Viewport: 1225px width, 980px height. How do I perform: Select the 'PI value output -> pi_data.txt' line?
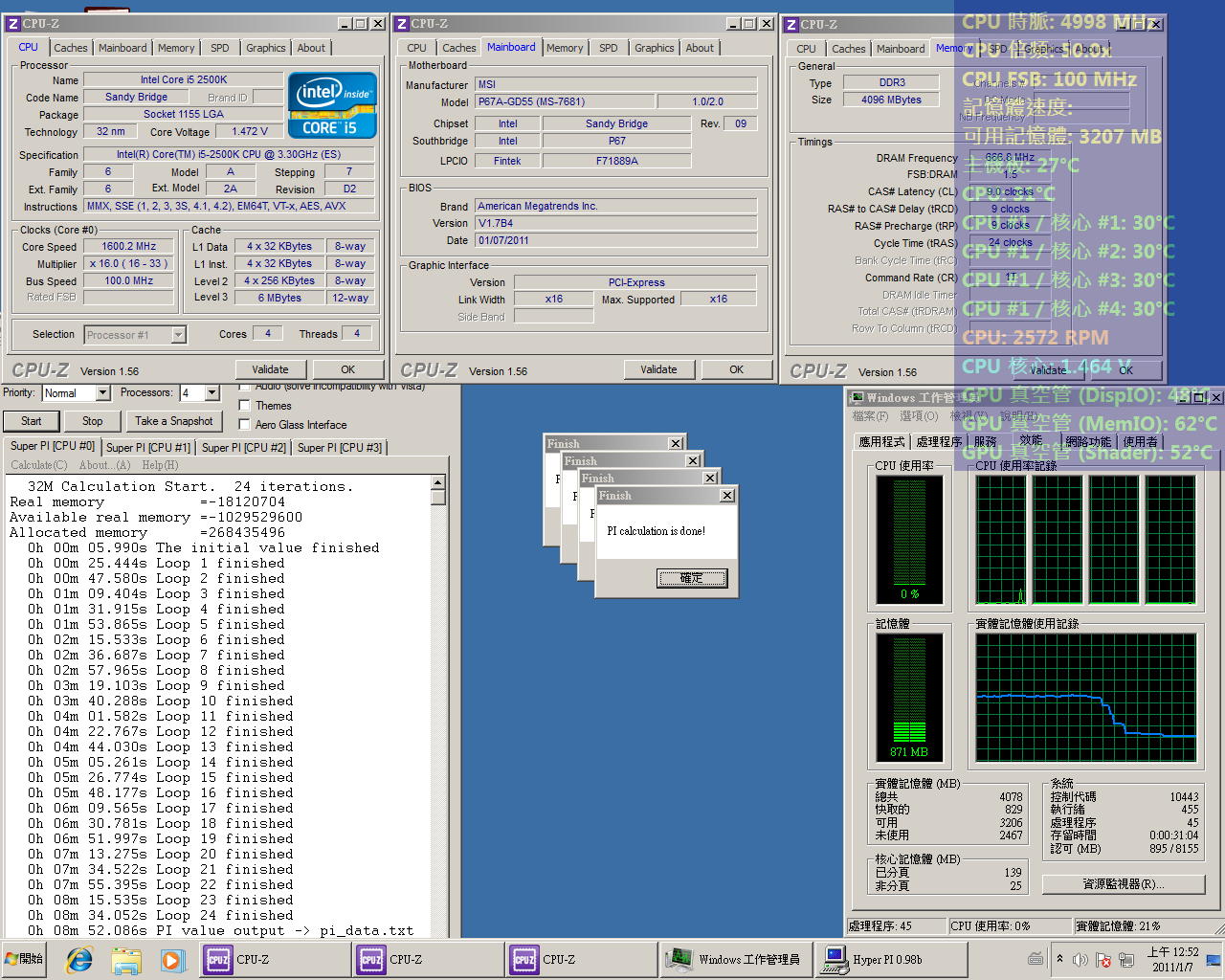coord(221,930)
